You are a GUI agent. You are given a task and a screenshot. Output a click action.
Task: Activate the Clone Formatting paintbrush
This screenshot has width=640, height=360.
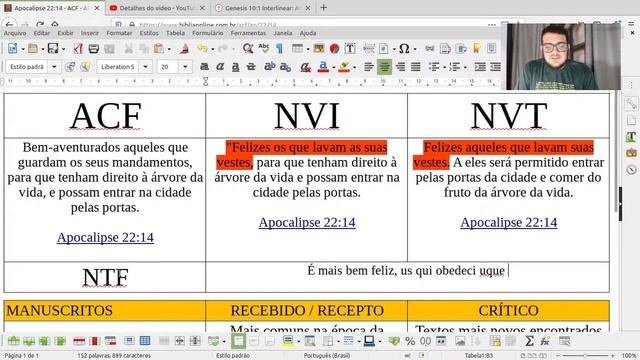click(184, 48)
